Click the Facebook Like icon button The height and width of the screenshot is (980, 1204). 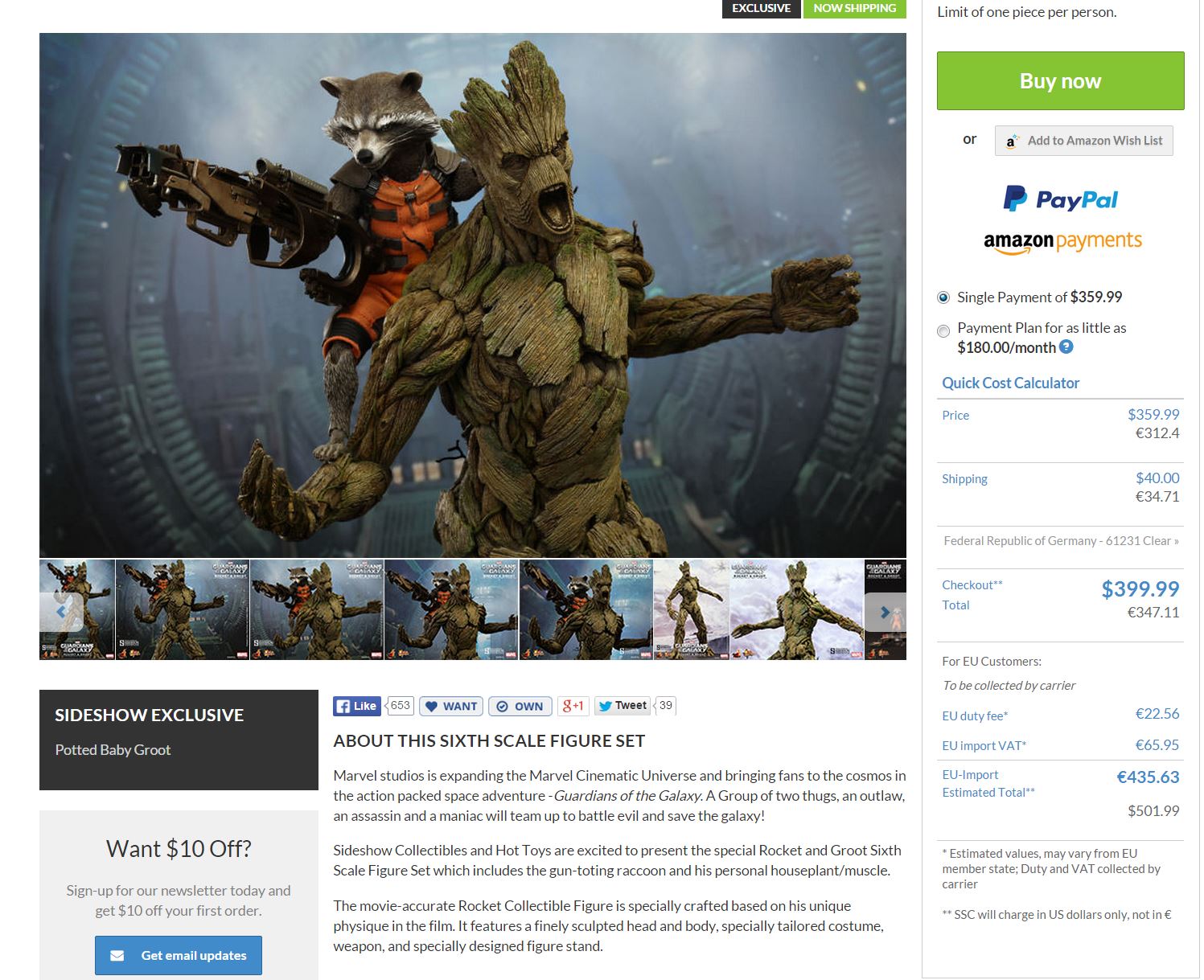pos(356,706)
